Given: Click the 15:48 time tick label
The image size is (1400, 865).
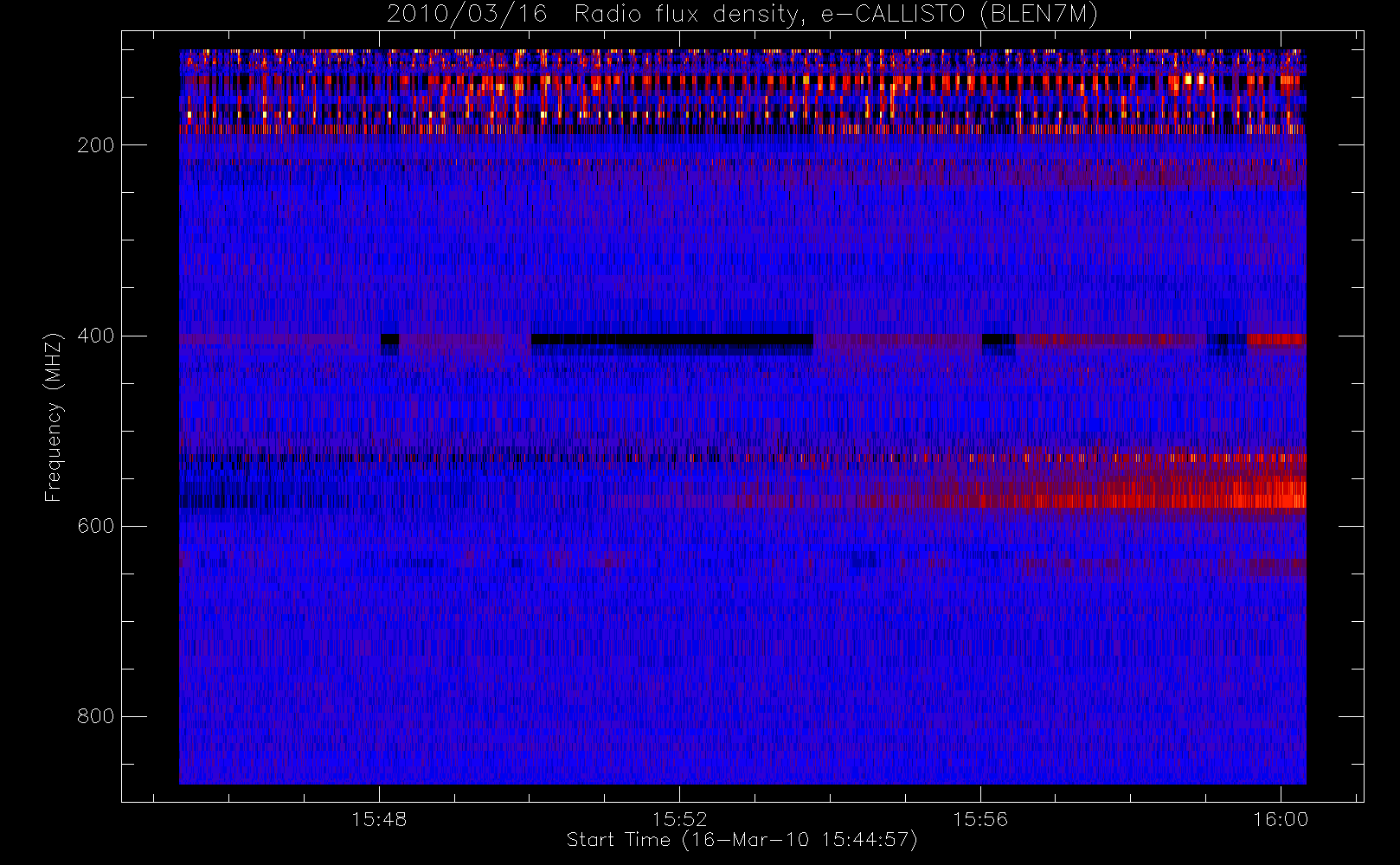Looking at the screenshot, I should click(x=379, y=818).
